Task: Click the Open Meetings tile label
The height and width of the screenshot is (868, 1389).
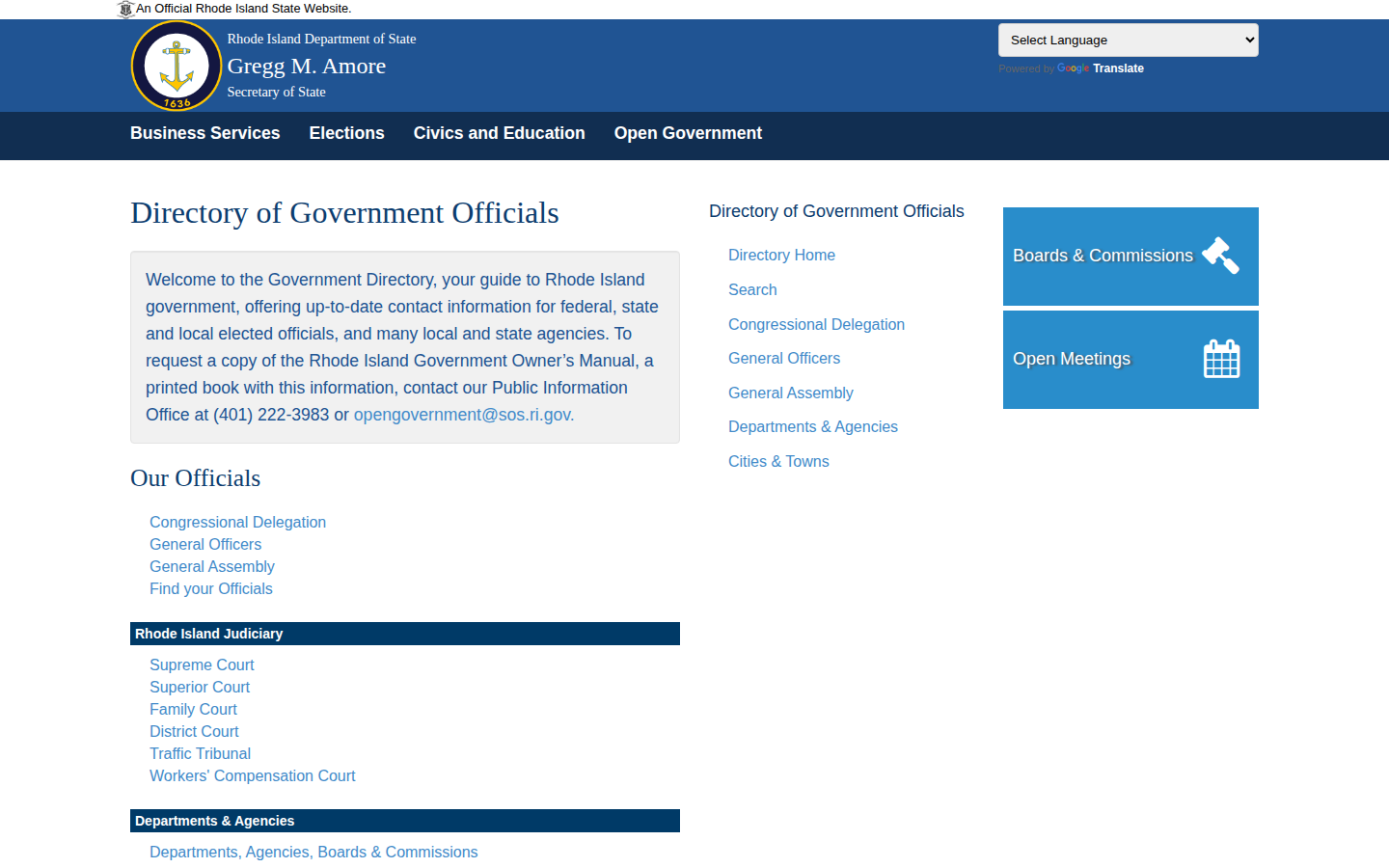Action: coord(1072,359)
